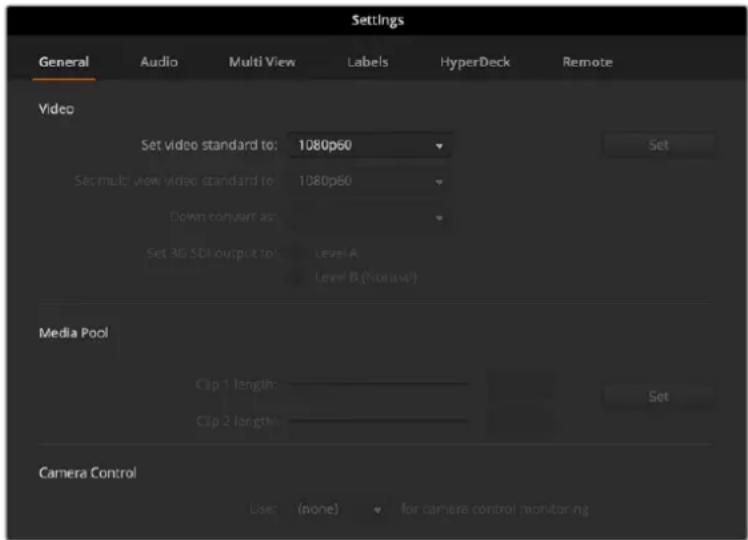
Task: Open the Multi View tab
Action: click(x=262, y=62)
